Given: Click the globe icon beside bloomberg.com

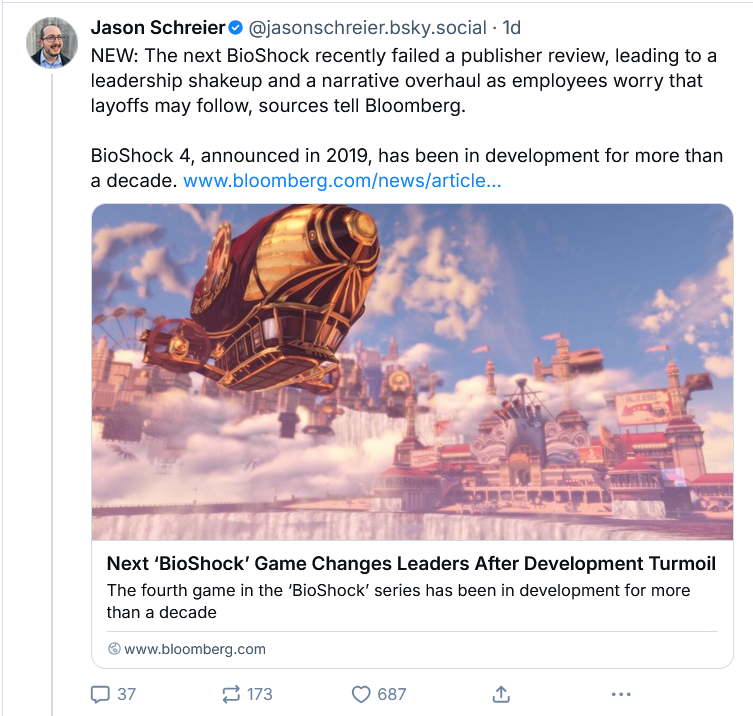Looking at the screenshot, I should (x=114, y=649).
